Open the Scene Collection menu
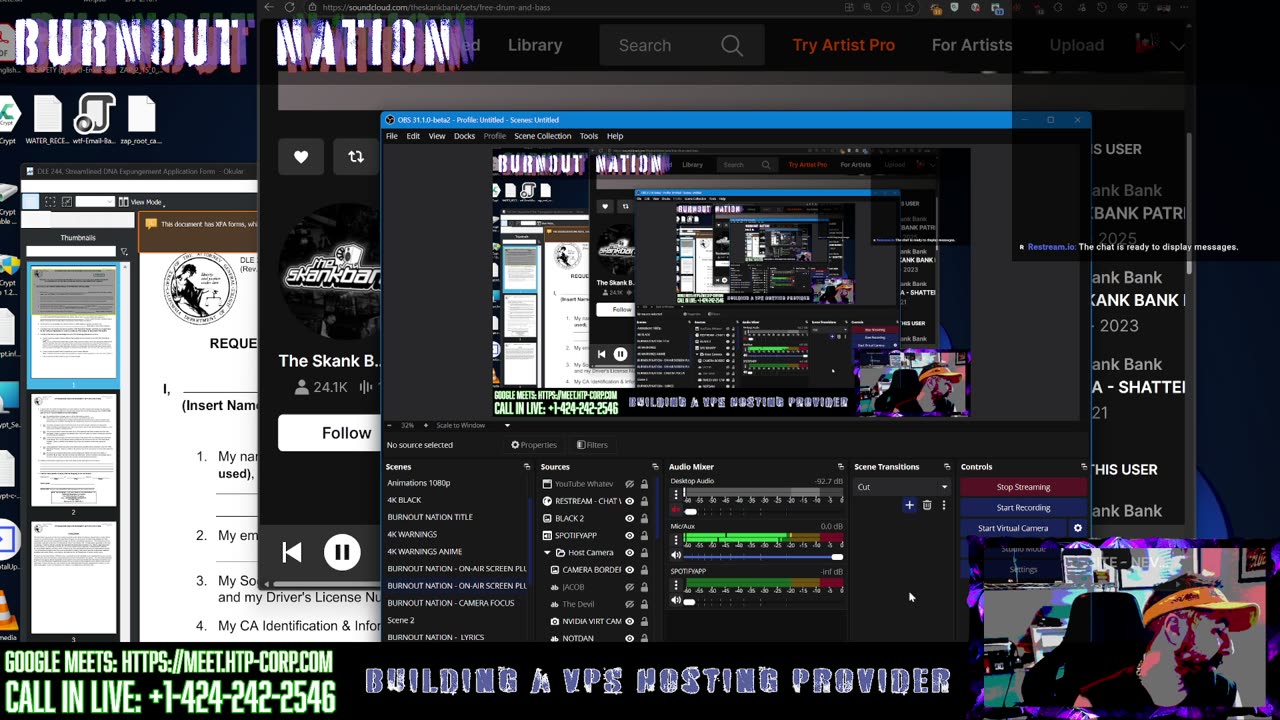This screenshot has height=720, width=1280. [542, 136]
